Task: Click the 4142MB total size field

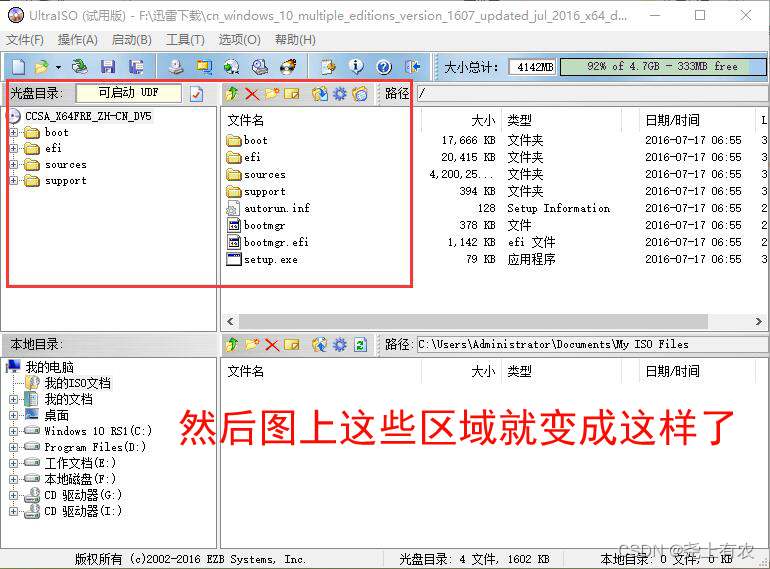Action: [x=532, y=67]
